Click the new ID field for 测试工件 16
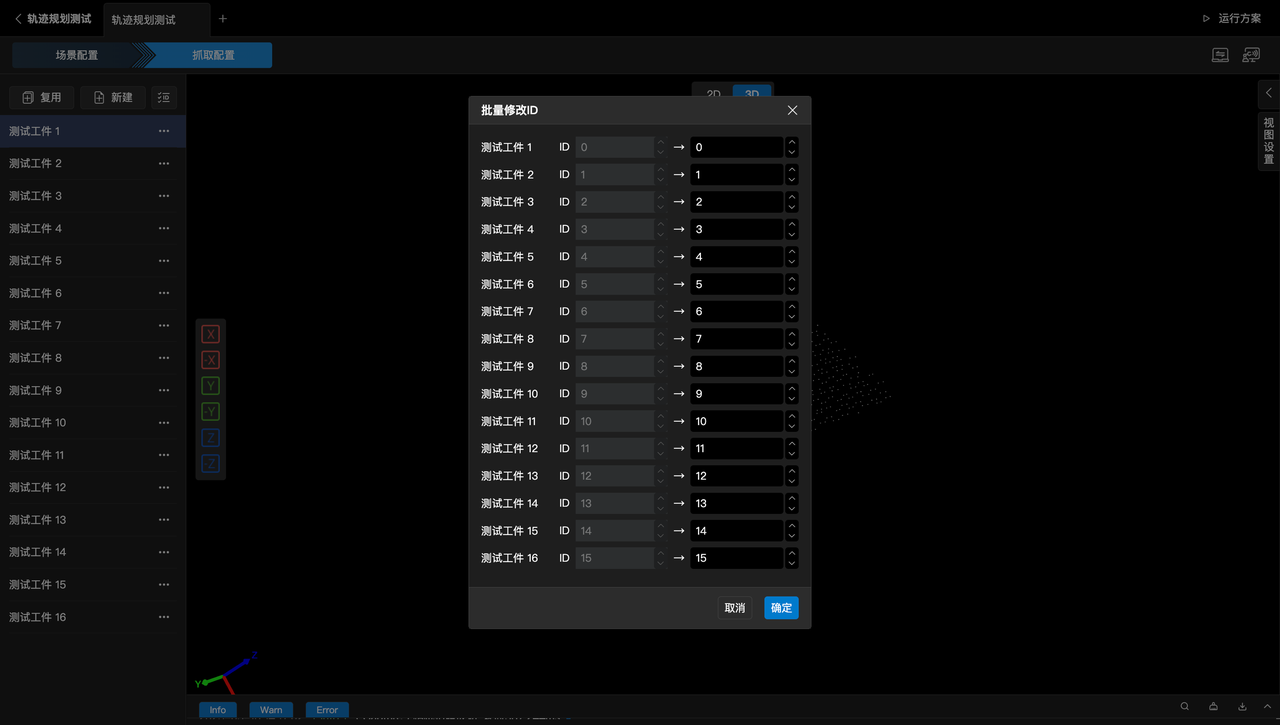1280x725 pixels. pos(736,558)
